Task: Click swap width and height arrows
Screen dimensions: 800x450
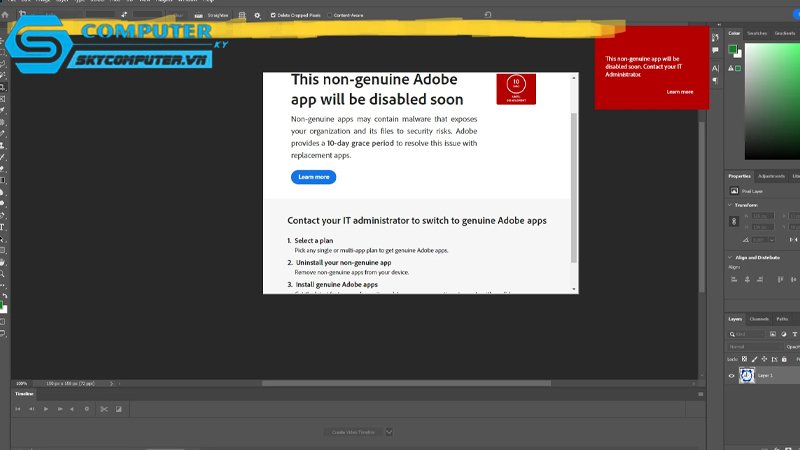Action: pos(124,15)
